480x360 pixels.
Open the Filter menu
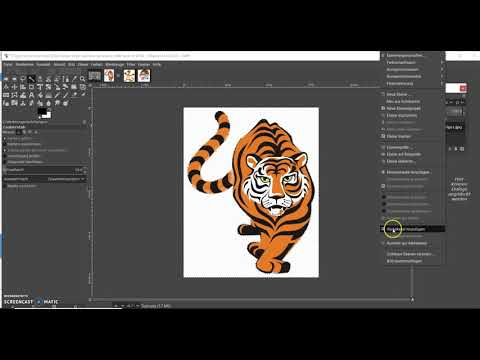pyautogui.click(x=131, y=64)
